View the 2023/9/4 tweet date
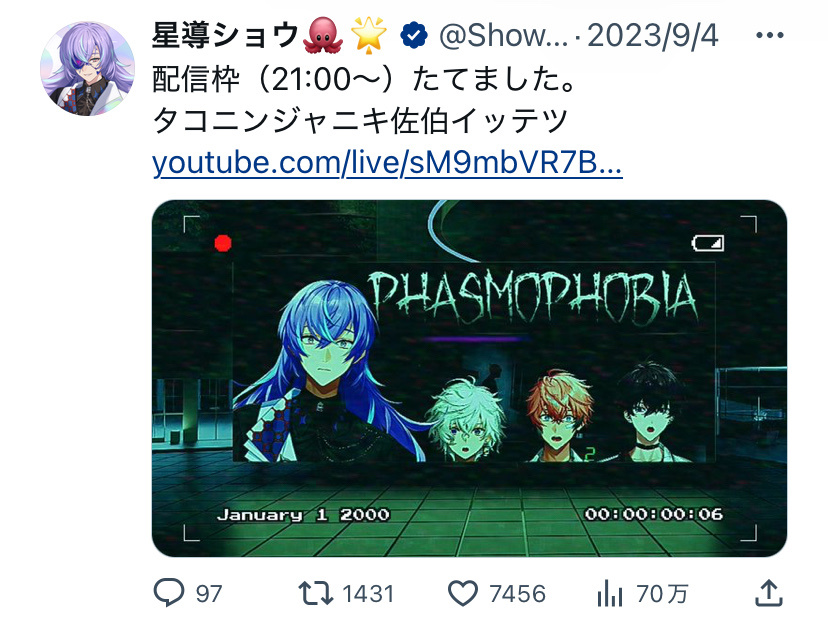Screen dimensions: 828x630 [653, 36]
